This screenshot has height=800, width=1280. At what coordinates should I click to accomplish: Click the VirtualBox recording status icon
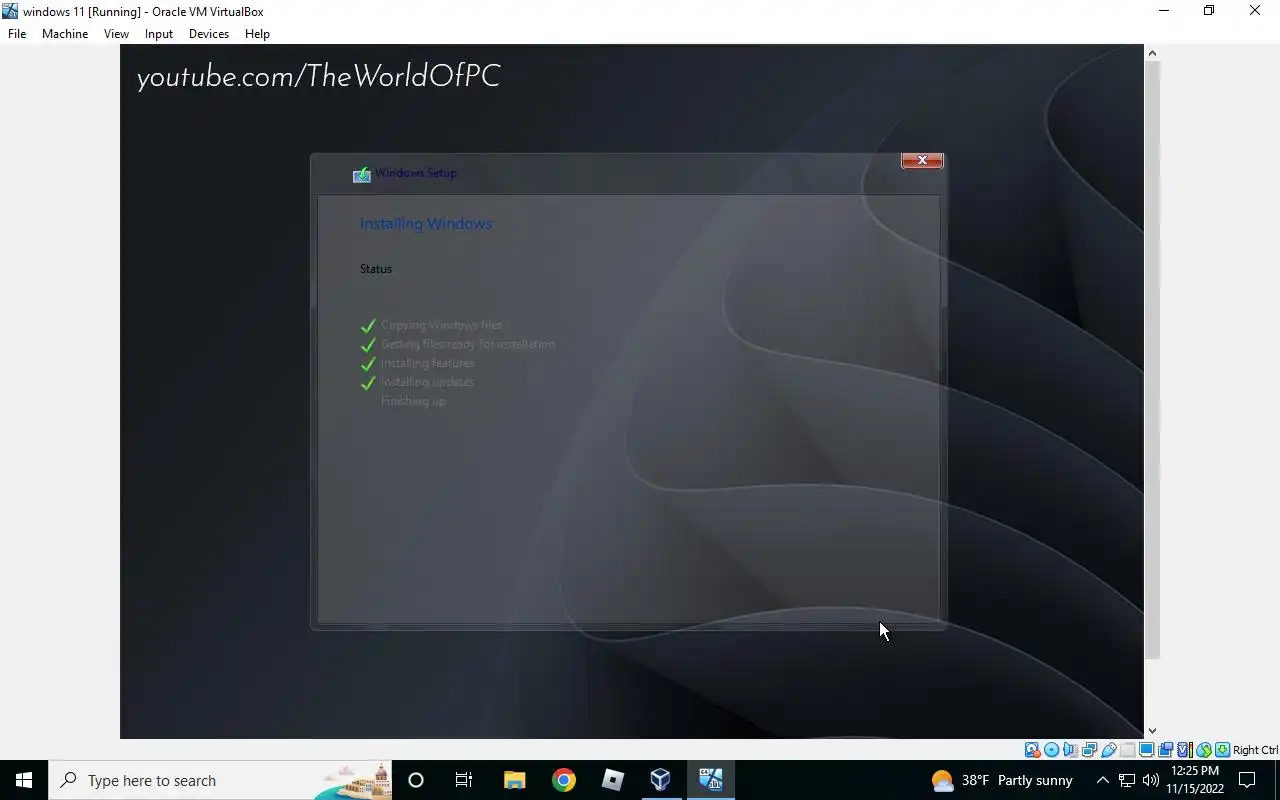[x=1165, y=750]
